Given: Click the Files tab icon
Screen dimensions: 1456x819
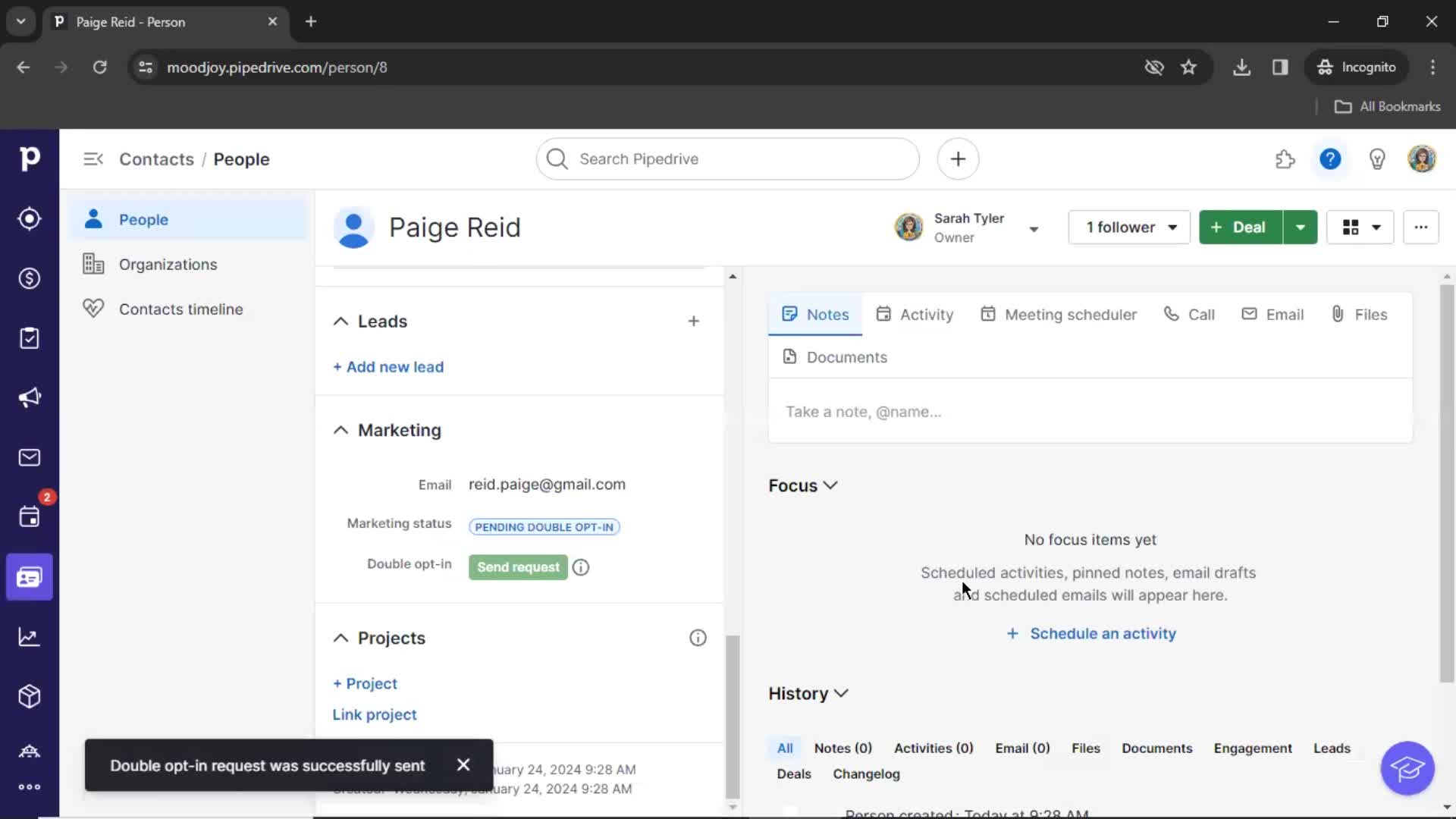Looking at the screenshot, I should [1338, 313].
